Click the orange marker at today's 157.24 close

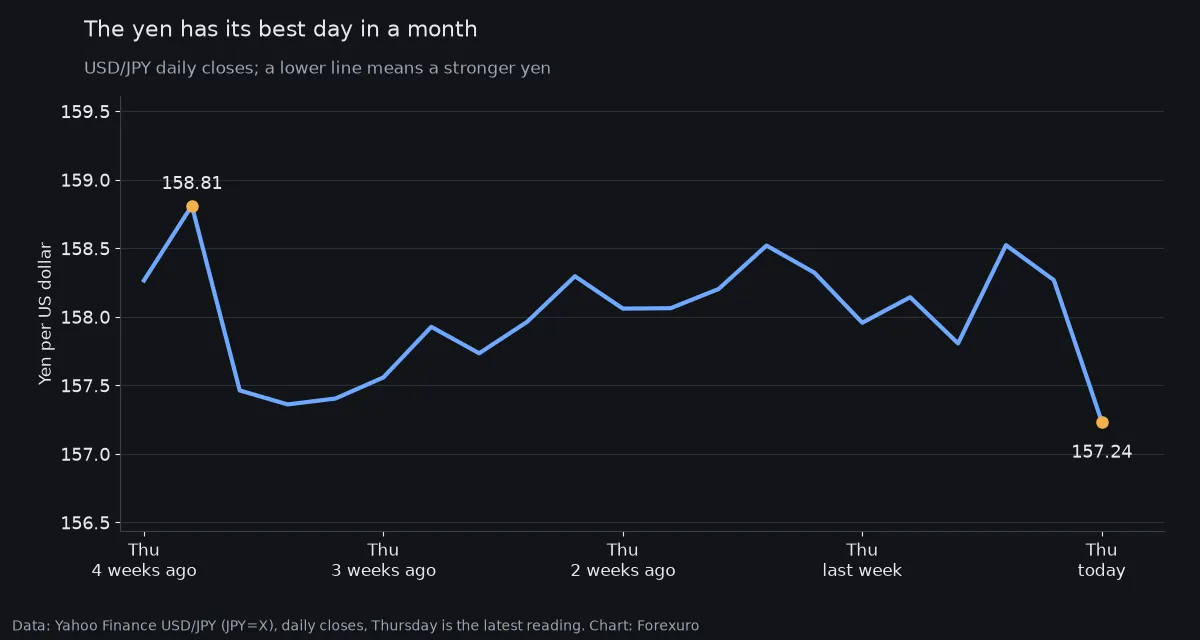[1102, 422]
